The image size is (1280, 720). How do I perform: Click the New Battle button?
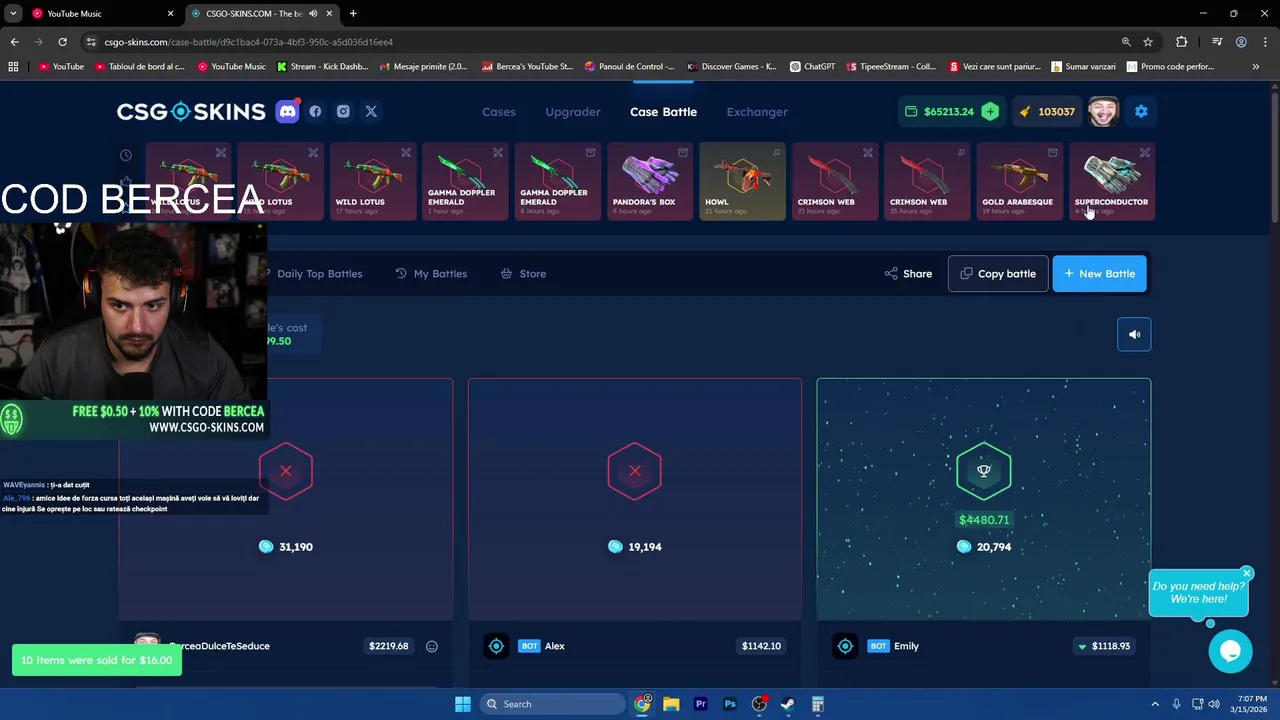pyautogui.click(x=1100, y=274)
